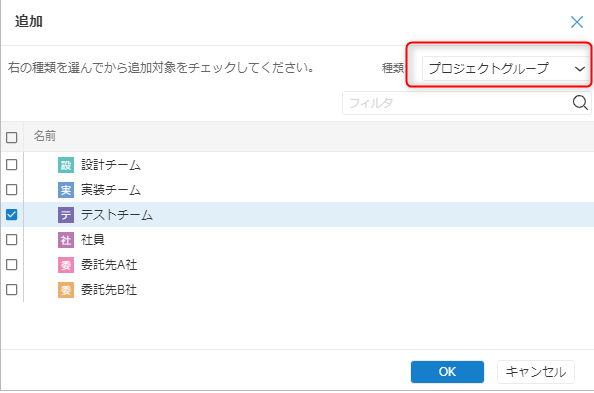Viewport: 594px width, 393px height.
Task: Click the 実装チーム blue group icon
Action: tap(66, 190)
